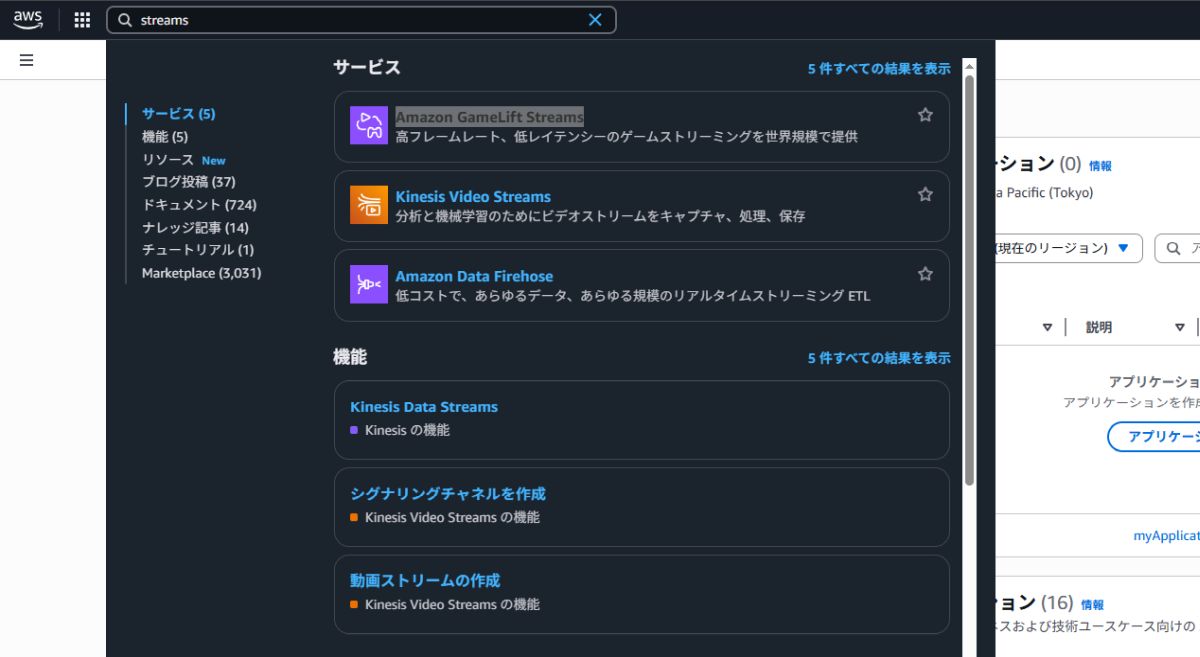The width and height of the screenshot is (1200, 657).
Task: Click the background applications search field
Action: click(1178, 248)
